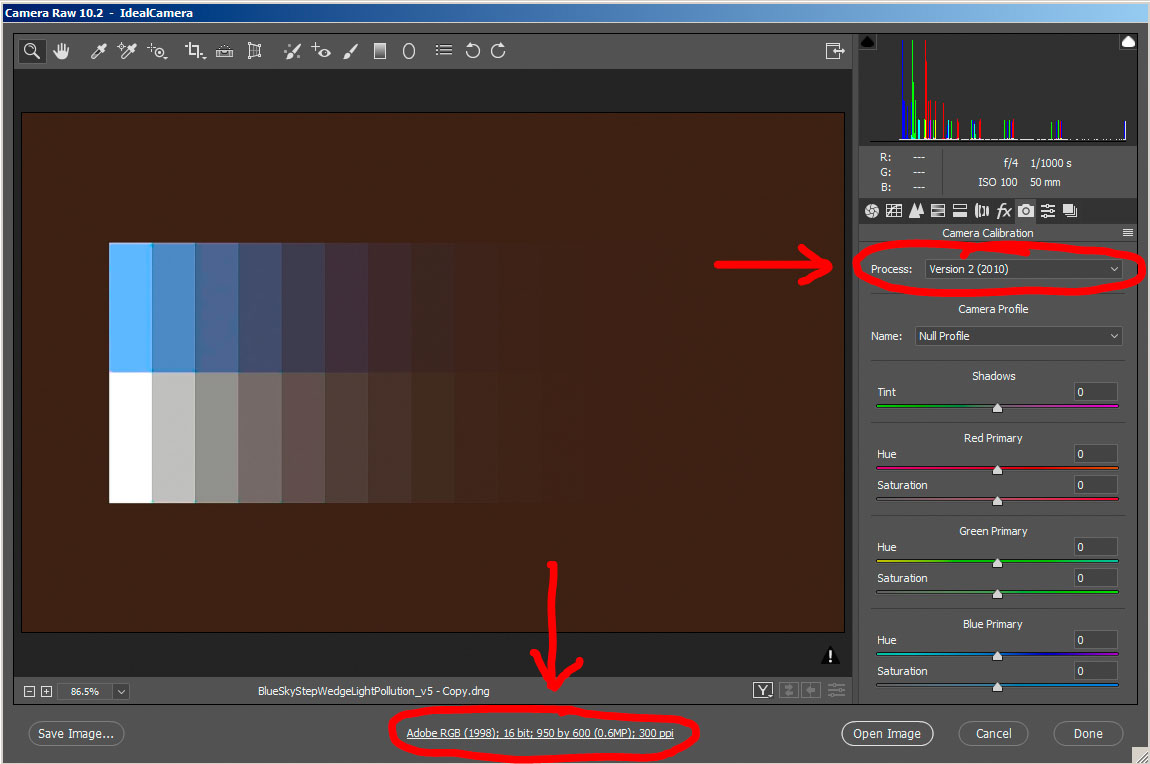Viewport: 1150px width, 764px height.
Task: Click the Open Image button
Action: [x=886, y=733]
